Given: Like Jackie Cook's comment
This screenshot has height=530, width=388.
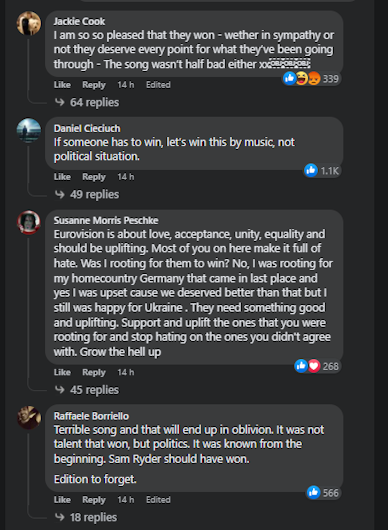Looking at the screenshot, I should click(x=62, y=85).
